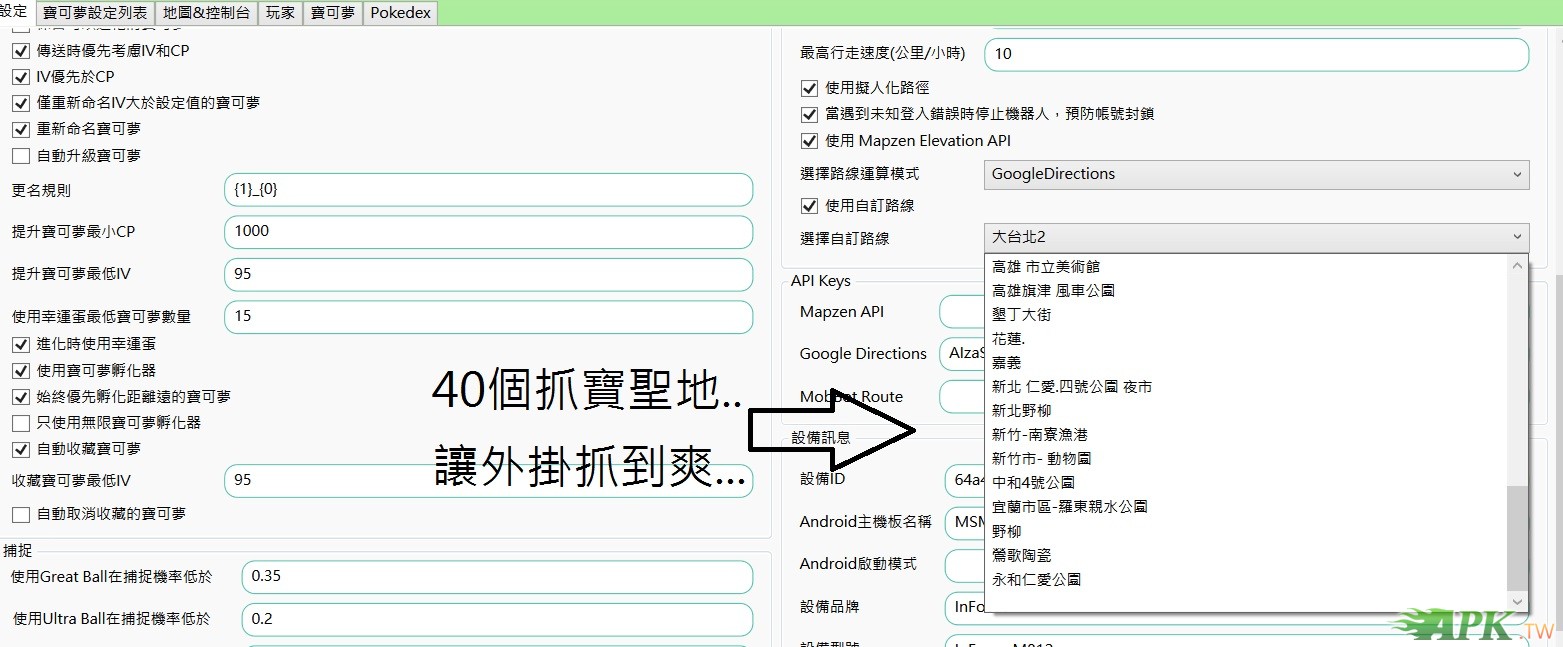Screen dimensions: 1563x647
Task: Open the Pokedex tab
Action: (400, 13)
